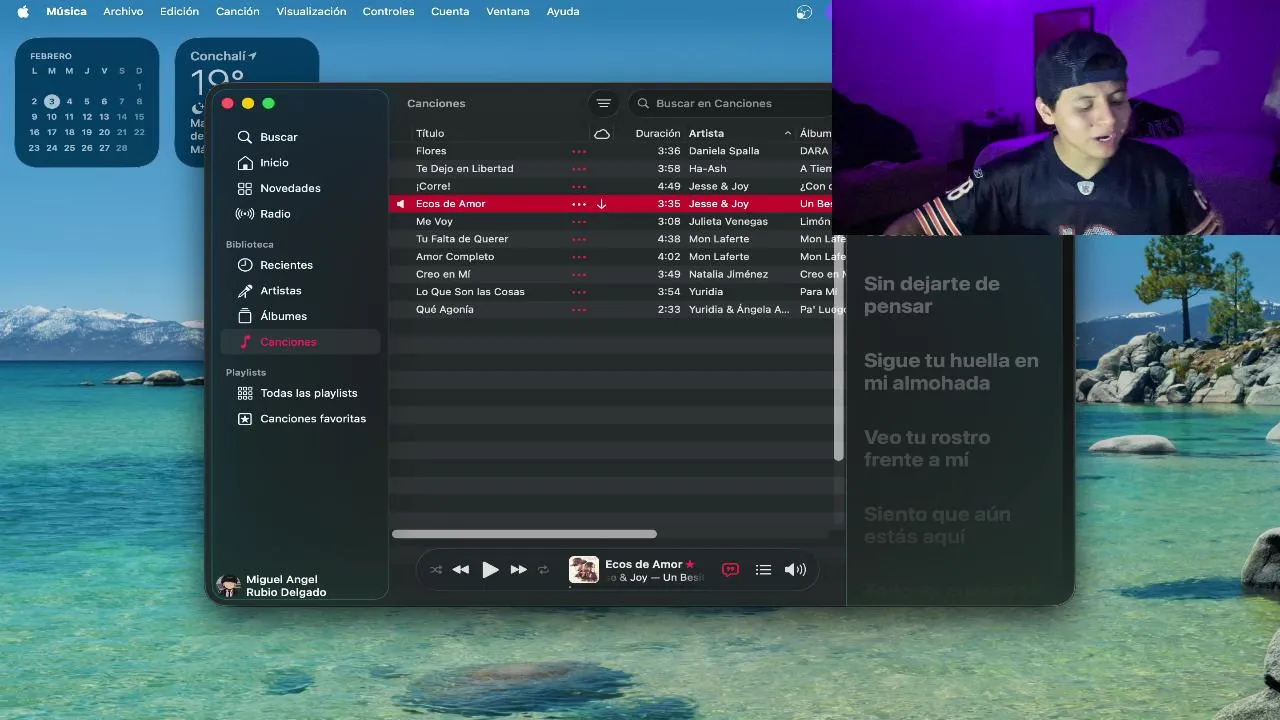
Task: Show the up next queue list
Action: 763,570
